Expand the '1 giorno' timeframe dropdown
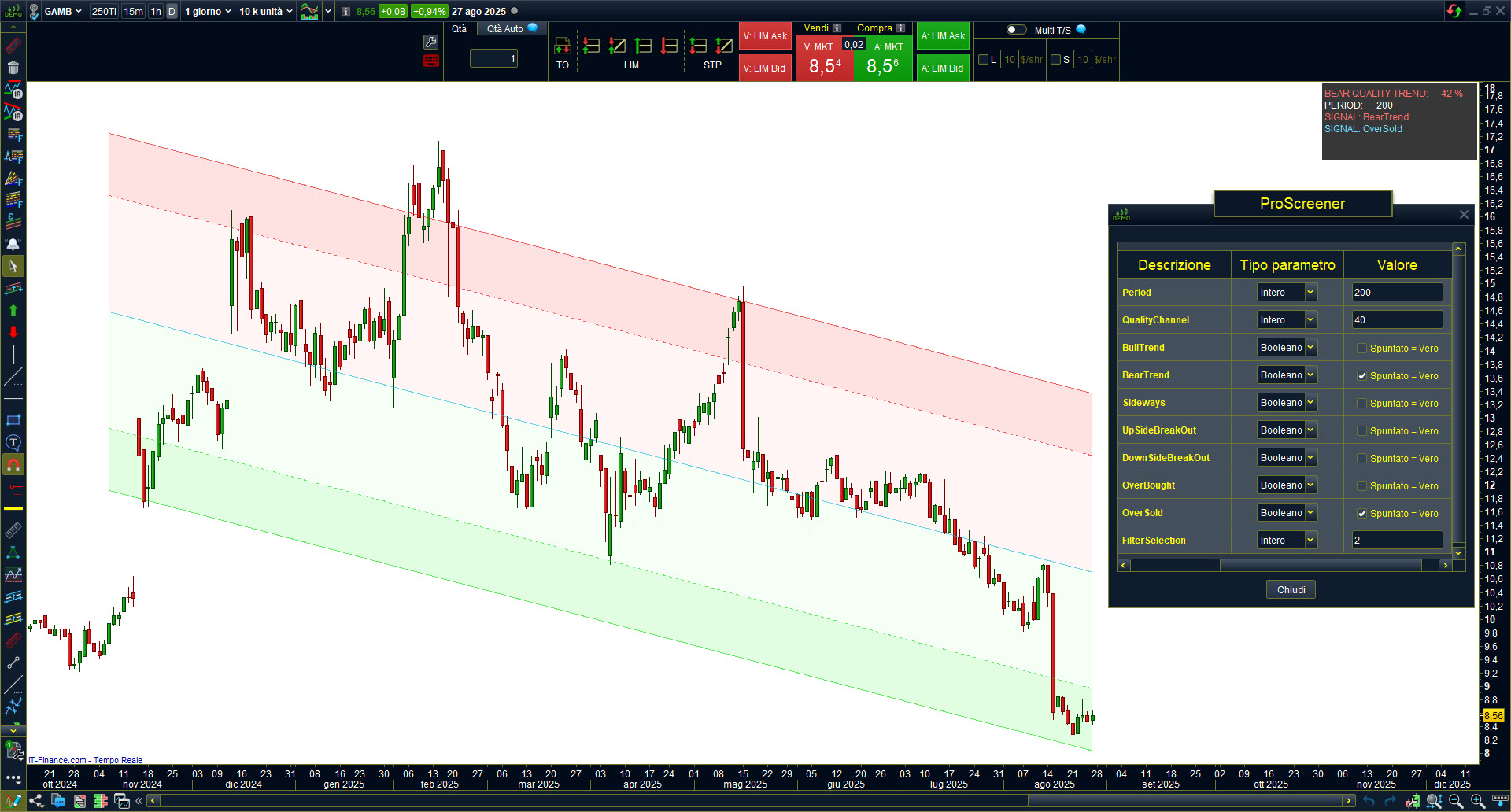 click(208, 12)
